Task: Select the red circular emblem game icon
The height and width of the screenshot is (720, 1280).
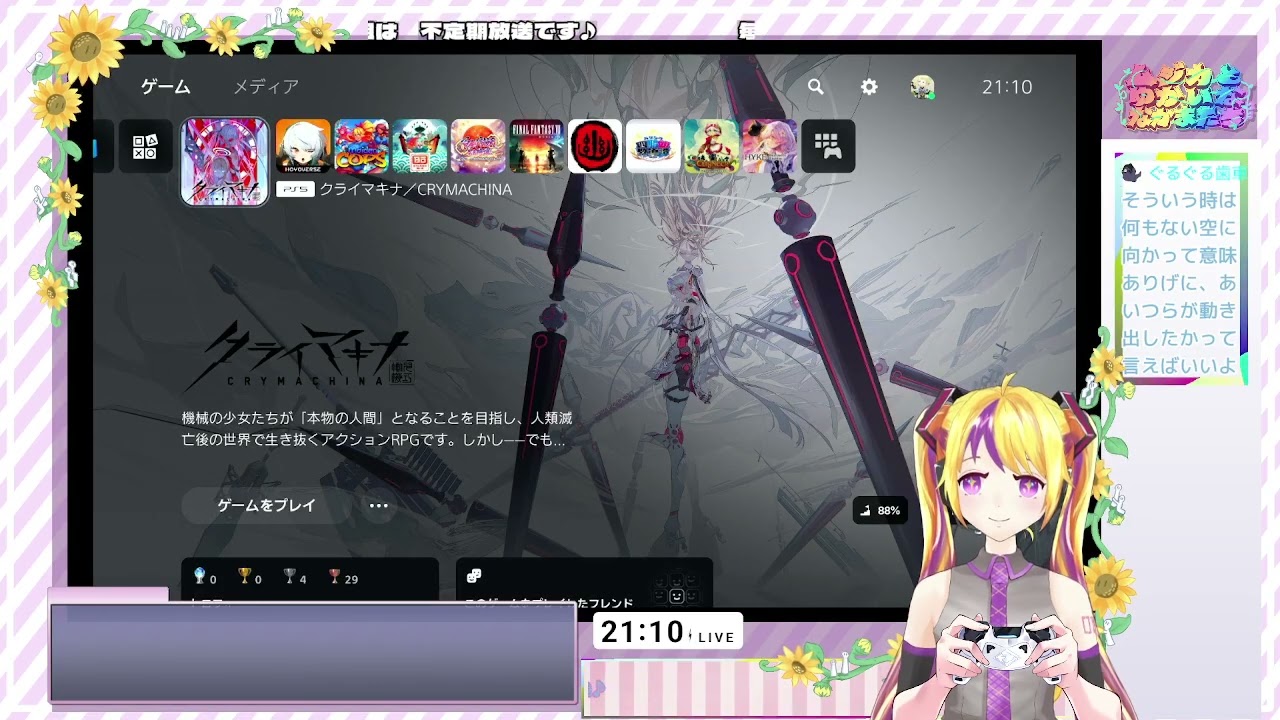Action: coord(595,147)
